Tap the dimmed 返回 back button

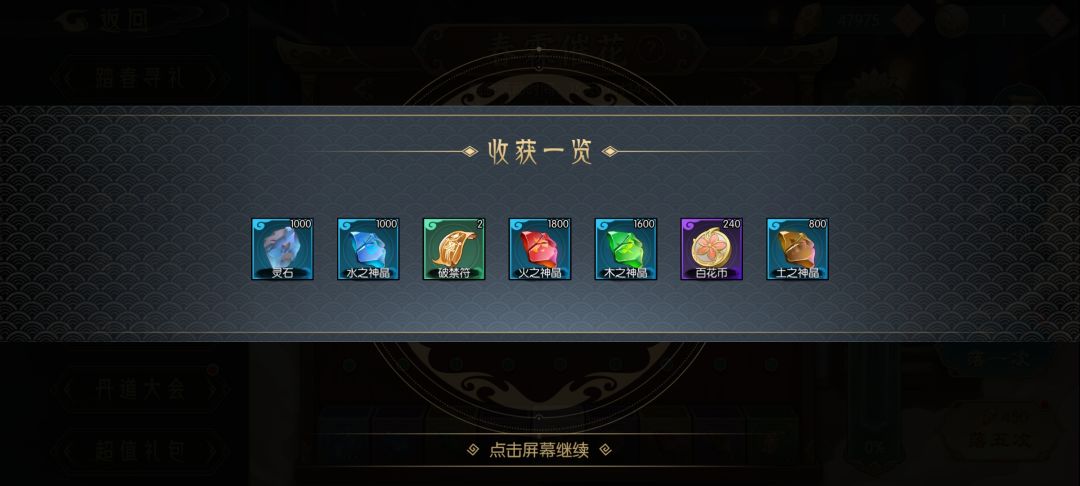point(112,19)
